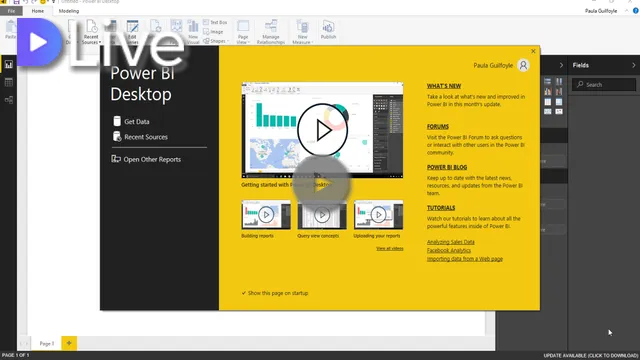Click the blue help icon at top right
Viewport: 640px width, 360px height.
click(636, 11)
